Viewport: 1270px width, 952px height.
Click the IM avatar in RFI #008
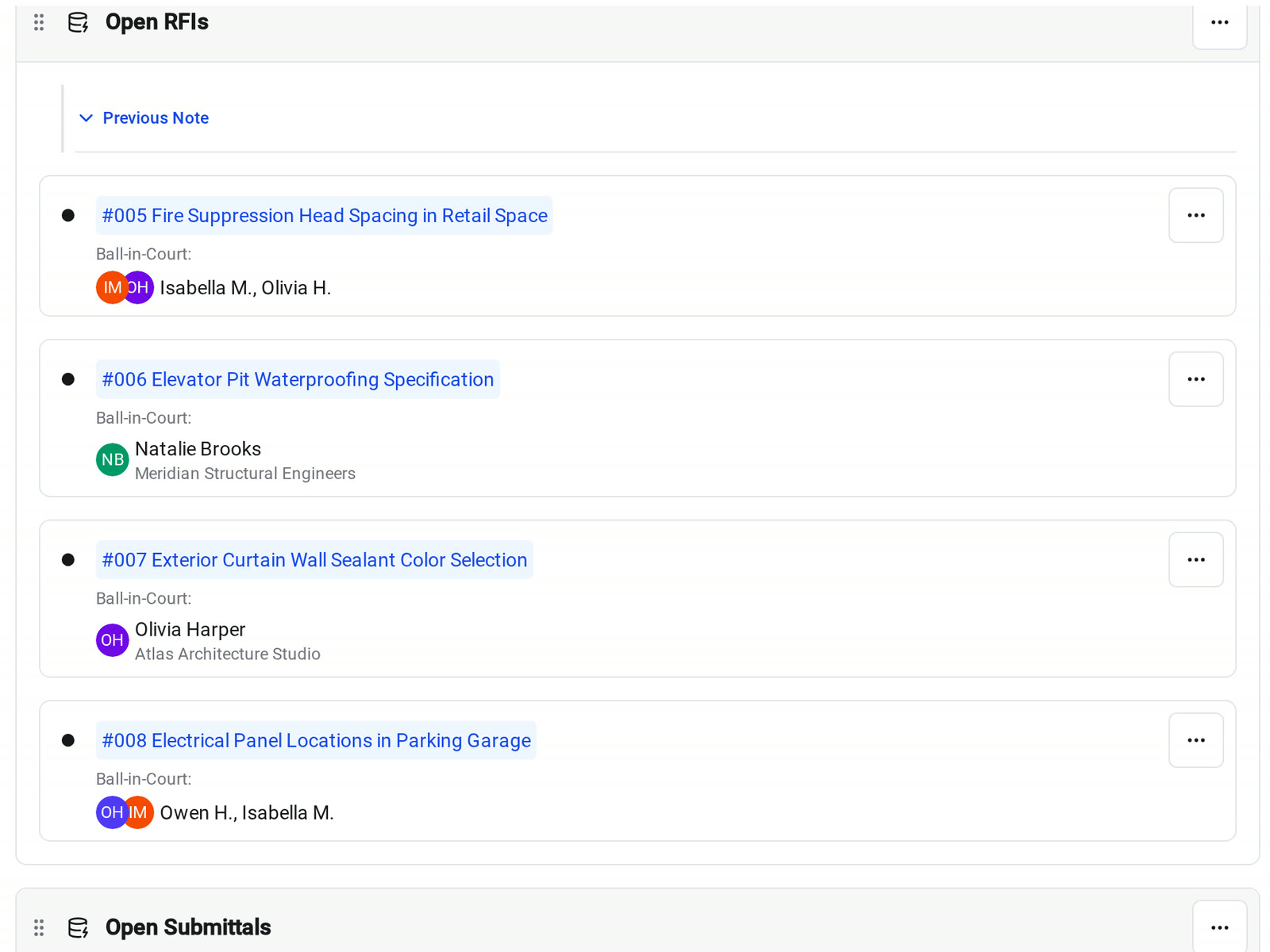[139, 812]
